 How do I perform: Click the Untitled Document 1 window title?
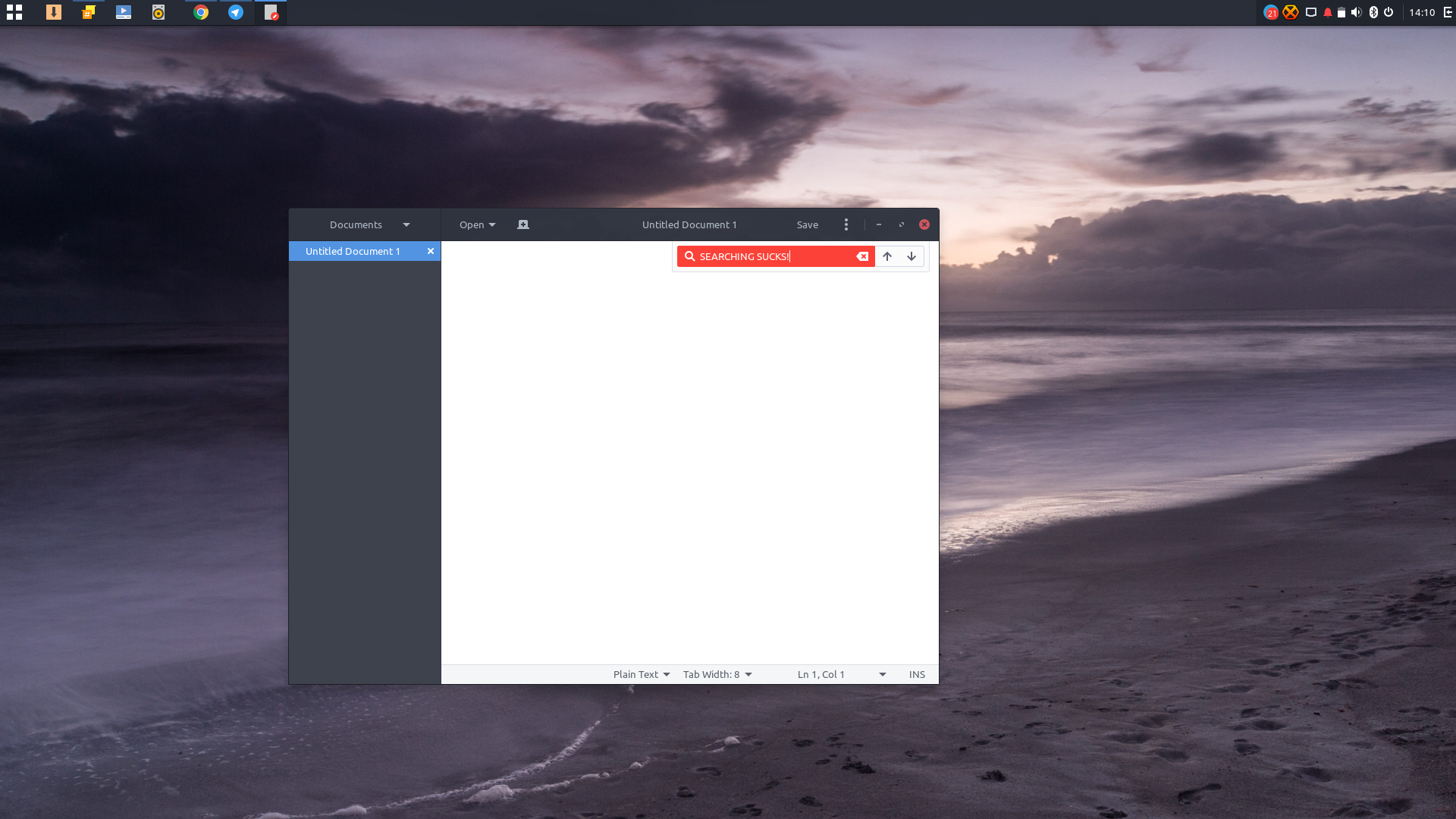(689, 224)
